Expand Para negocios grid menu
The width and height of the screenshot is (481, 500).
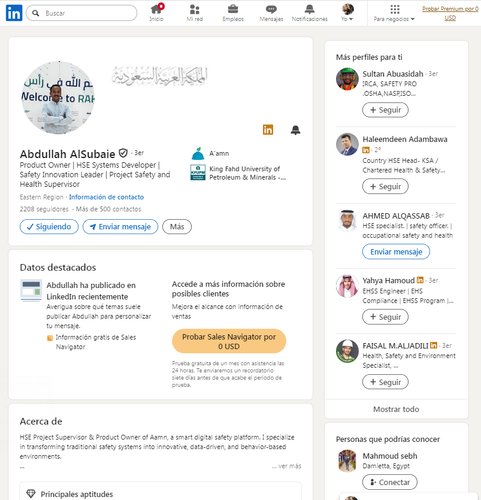tap(394, 13)
